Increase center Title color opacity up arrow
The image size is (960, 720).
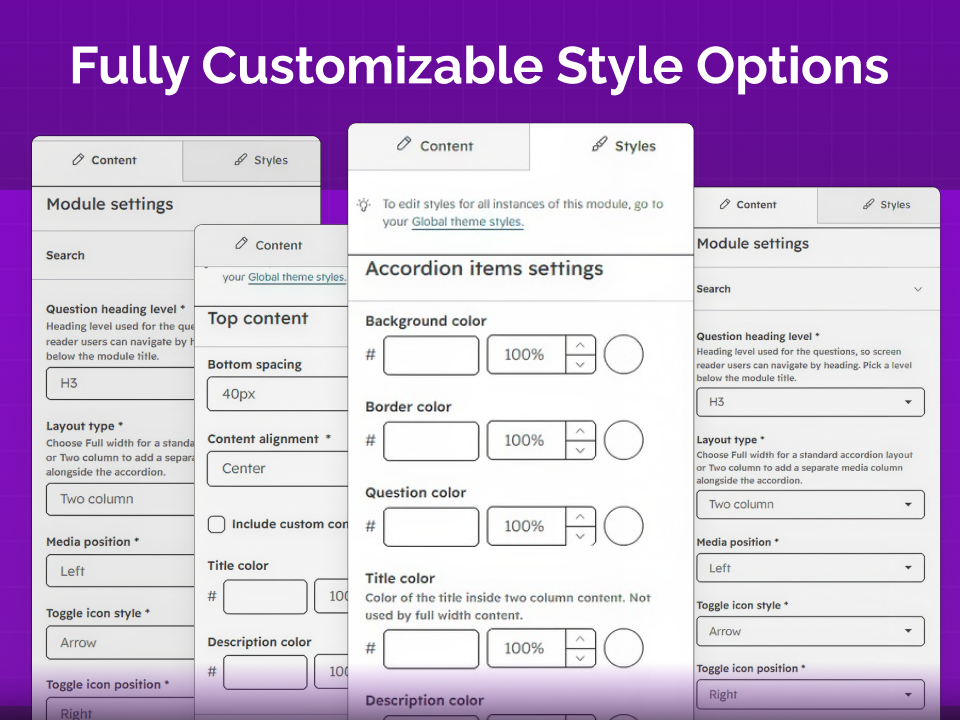point(580,639)
